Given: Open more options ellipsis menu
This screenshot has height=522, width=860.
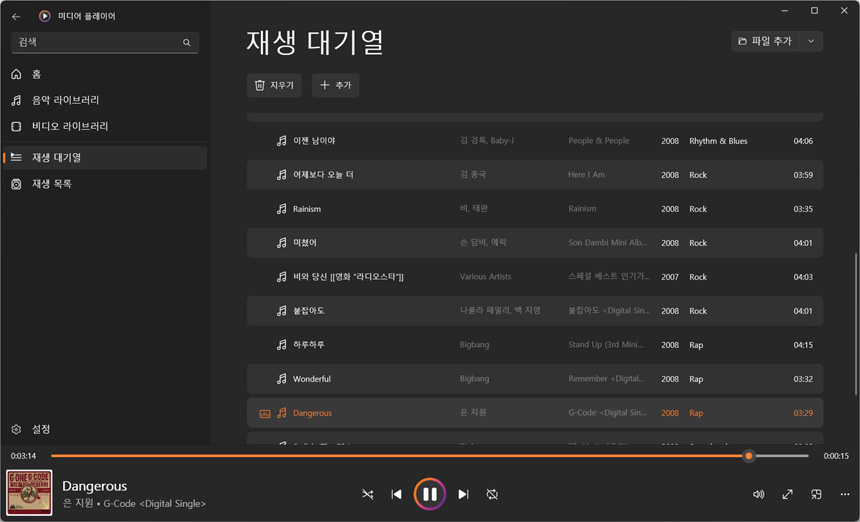Looking at the screenshot, I should tap(844, 494).
